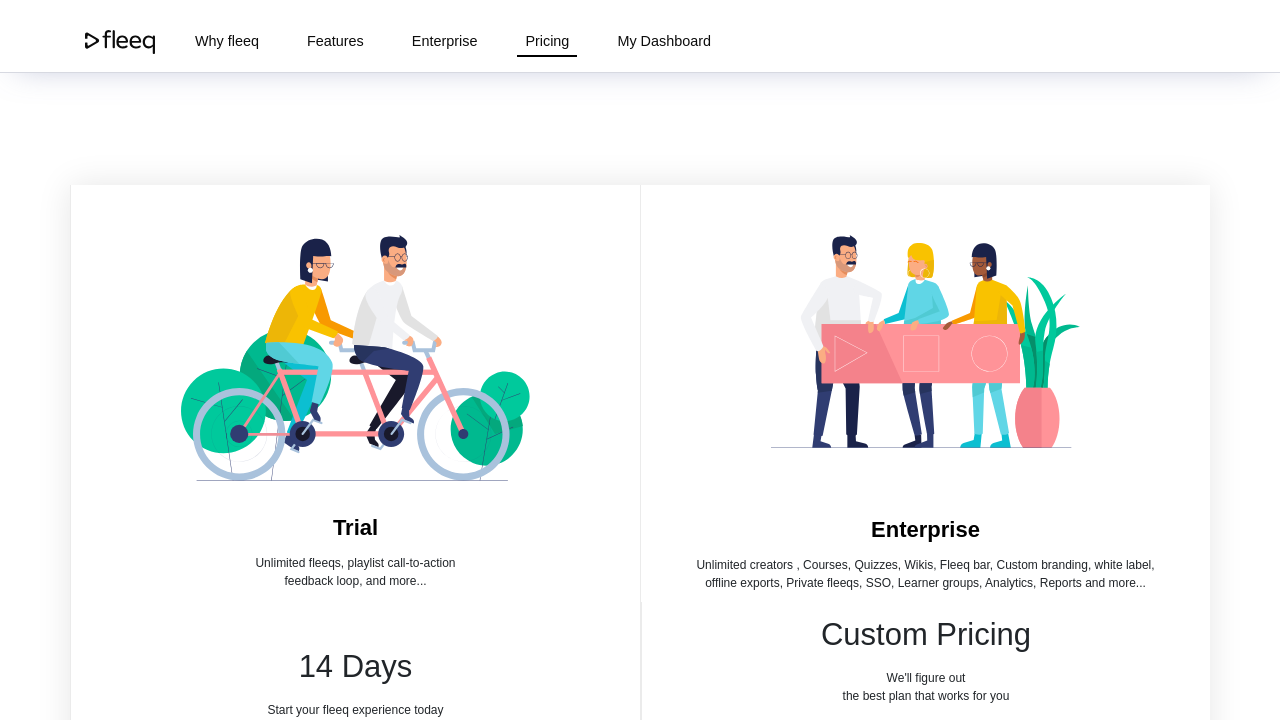The image size is (1280, 720).
Task: Click "We'll figure out" plan text
Action: (925, 678)
